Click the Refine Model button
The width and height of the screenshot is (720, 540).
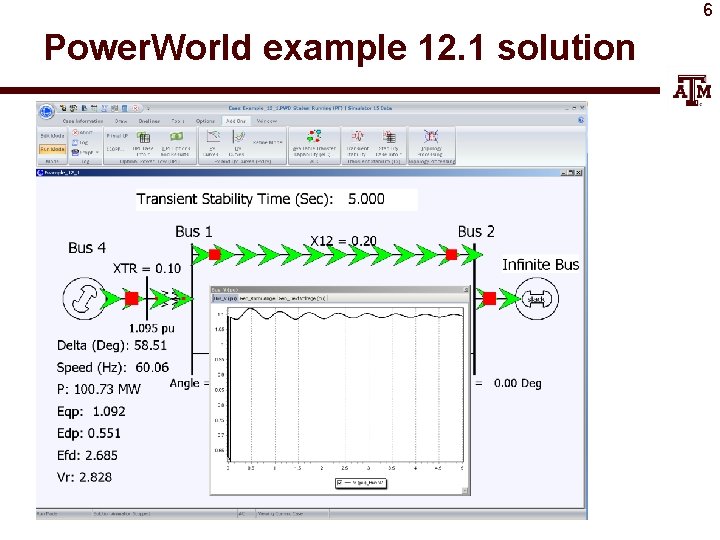[x=267, y=143]
